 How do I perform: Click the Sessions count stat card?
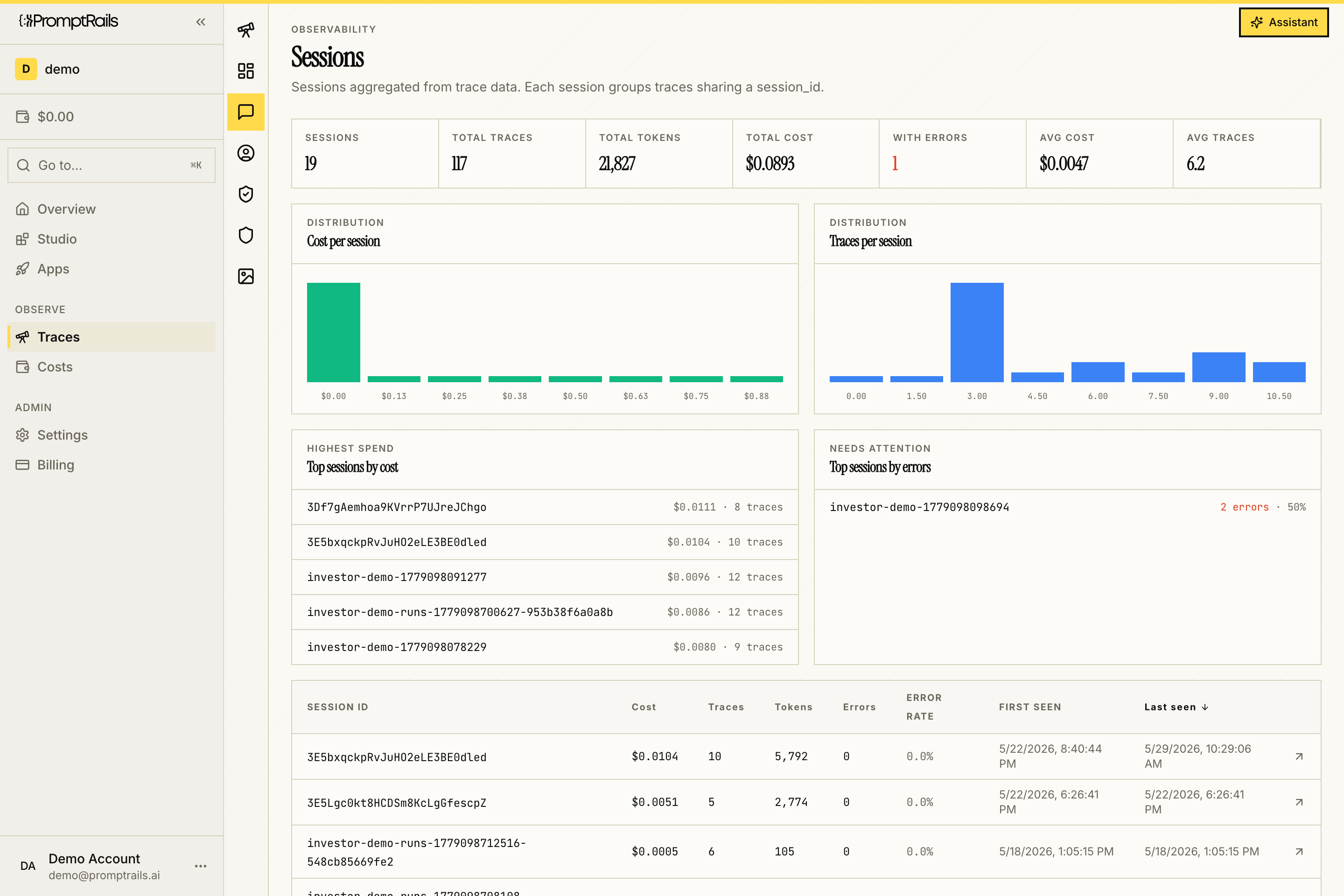pyautogui.click(x=365, y=153)
